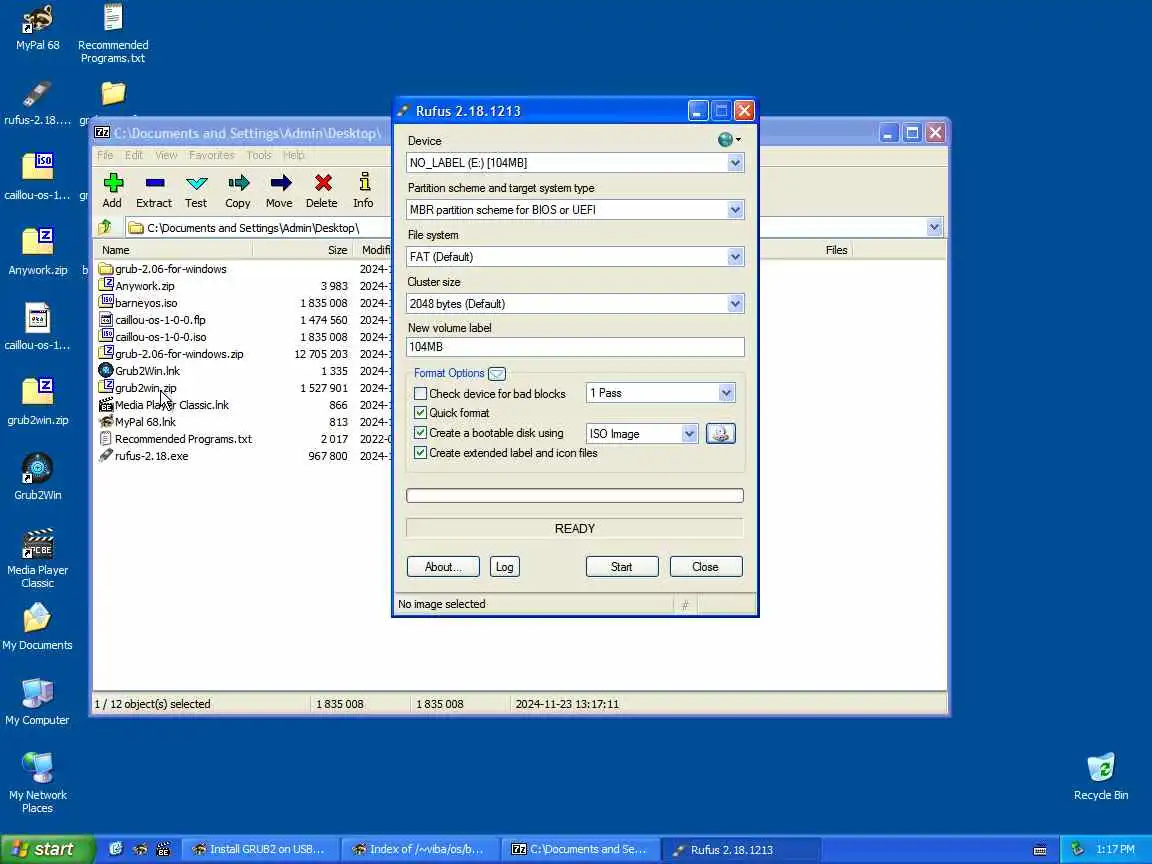Image resolution: width=1152 pixels, height=864 pixels.
Task: Select Grub2Win desktop shortcut
Action: tap(37, 477)
